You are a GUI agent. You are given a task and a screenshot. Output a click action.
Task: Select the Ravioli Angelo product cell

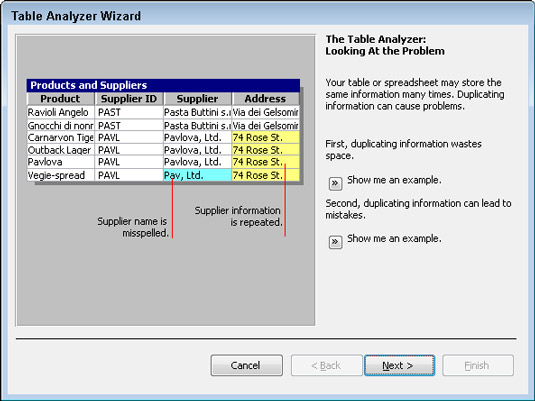pyautogui.click(x=60, y=112)
